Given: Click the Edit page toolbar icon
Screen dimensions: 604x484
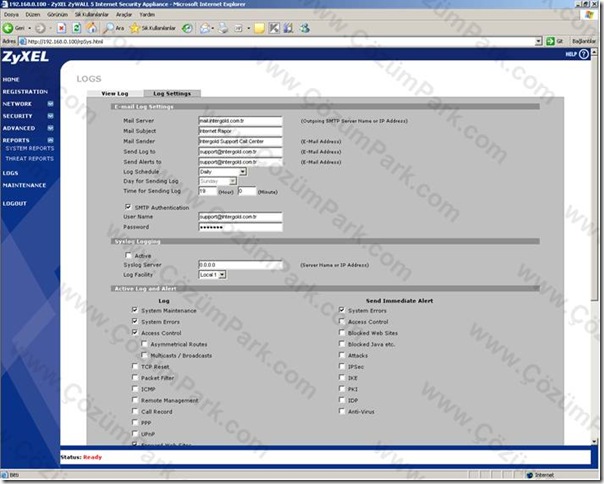Looking at the screenshot, I should coord(239,28).
